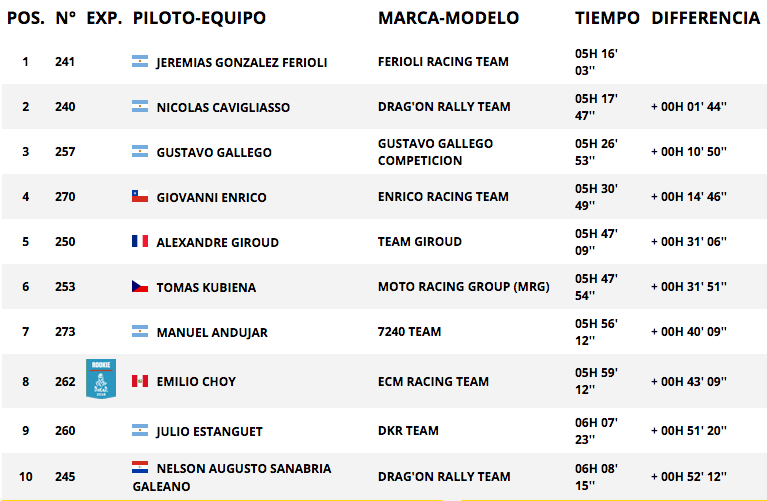Viewport: 767px width, 501px height.
Task: Click the time 06H 08' 15'' for position 10
Action: 596,477
